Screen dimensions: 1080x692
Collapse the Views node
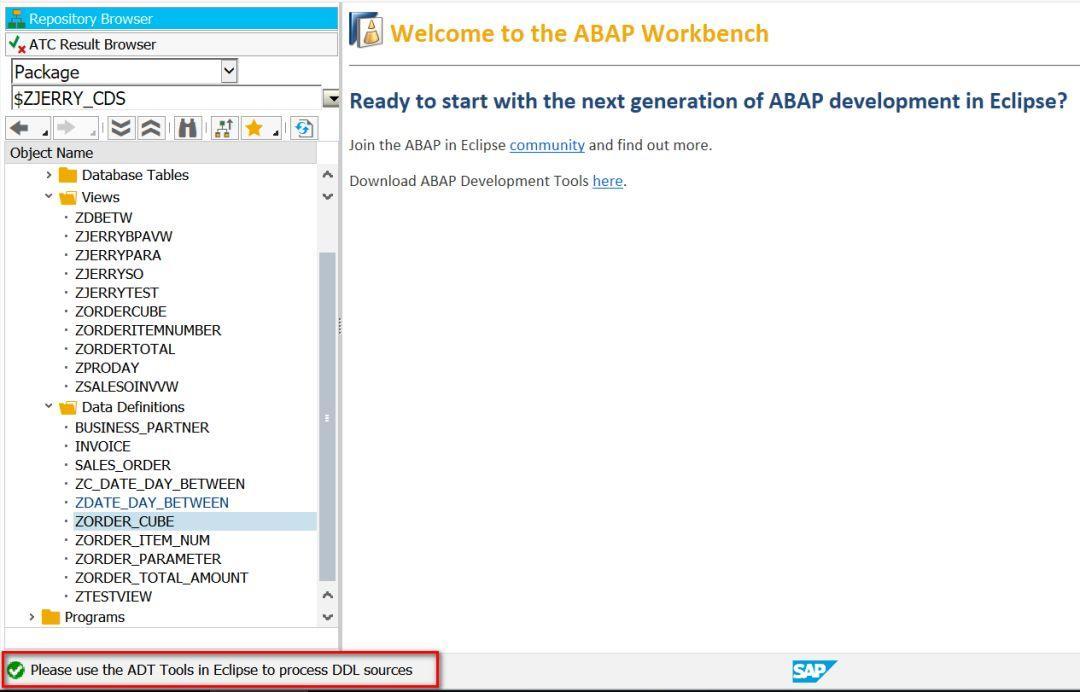point(48,196)
